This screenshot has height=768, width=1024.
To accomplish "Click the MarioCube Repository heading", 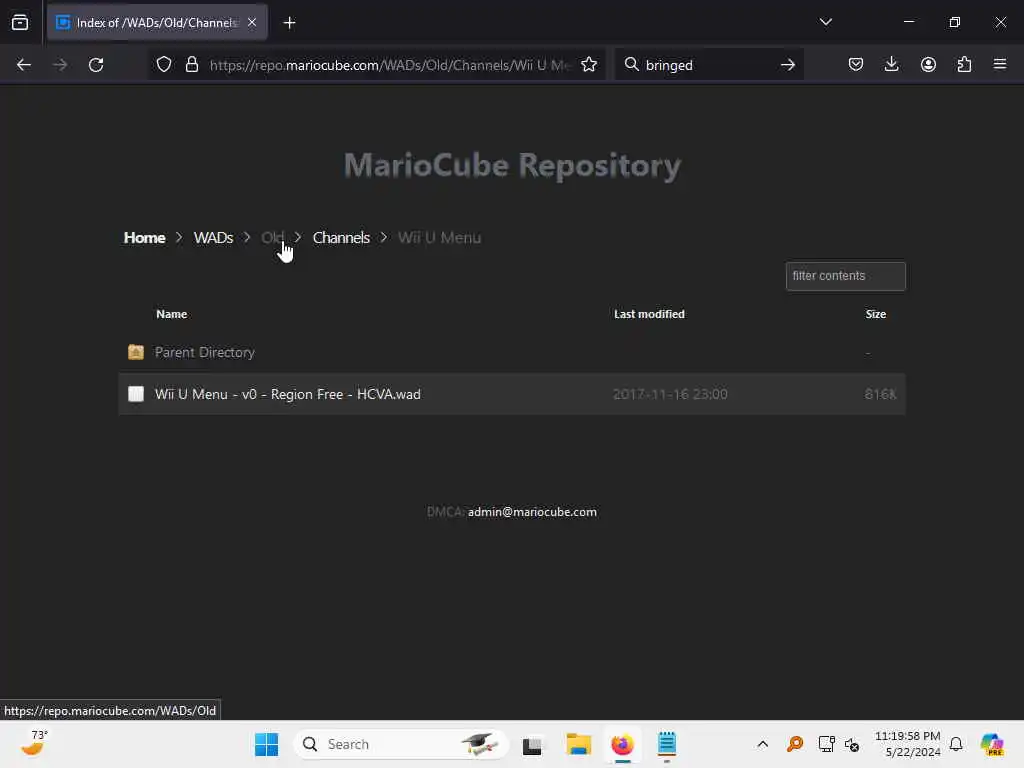I will pyautogui.click(x=512, y=165).
